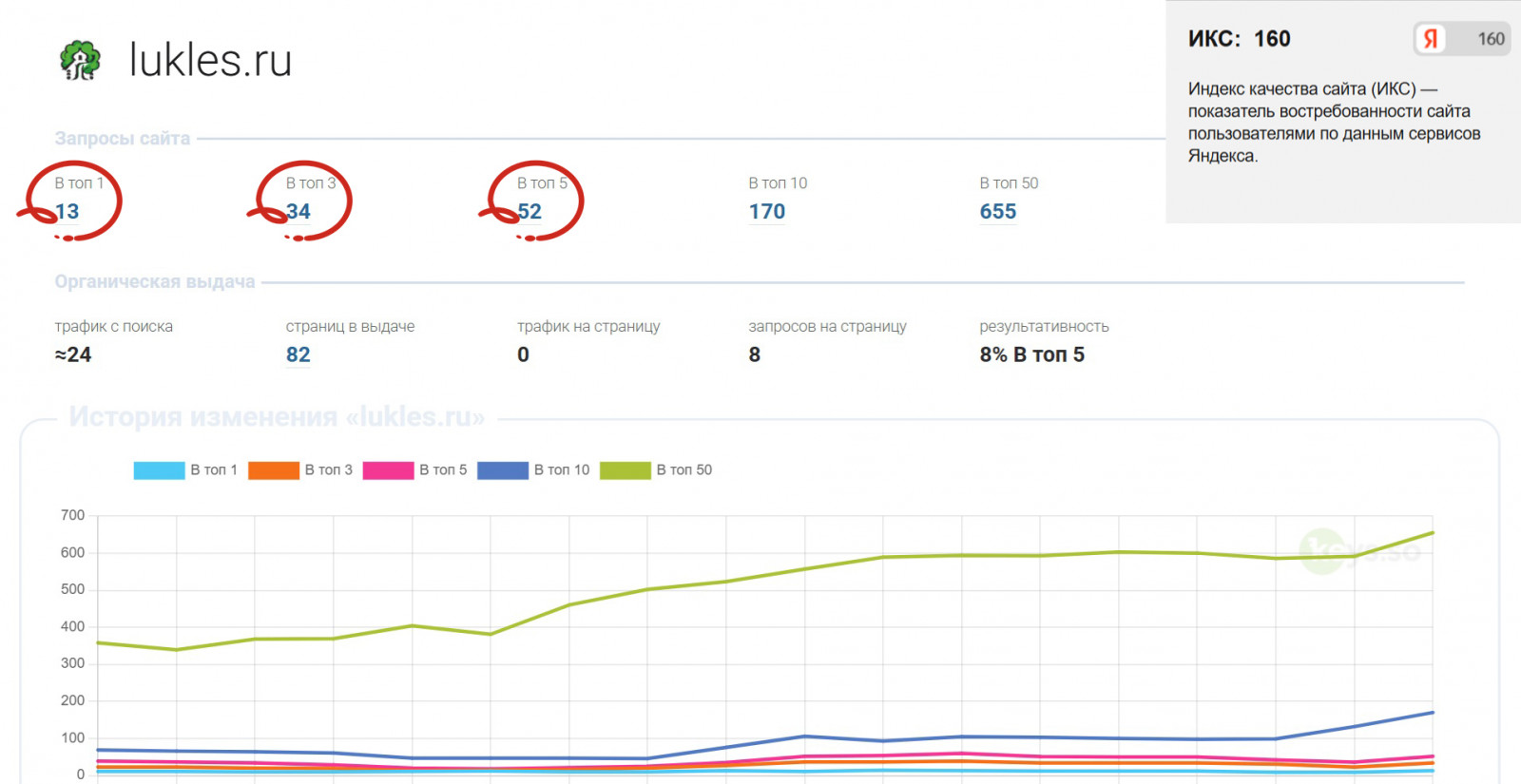Click the Yandex ИКС 160 badge

(1461, 39)
